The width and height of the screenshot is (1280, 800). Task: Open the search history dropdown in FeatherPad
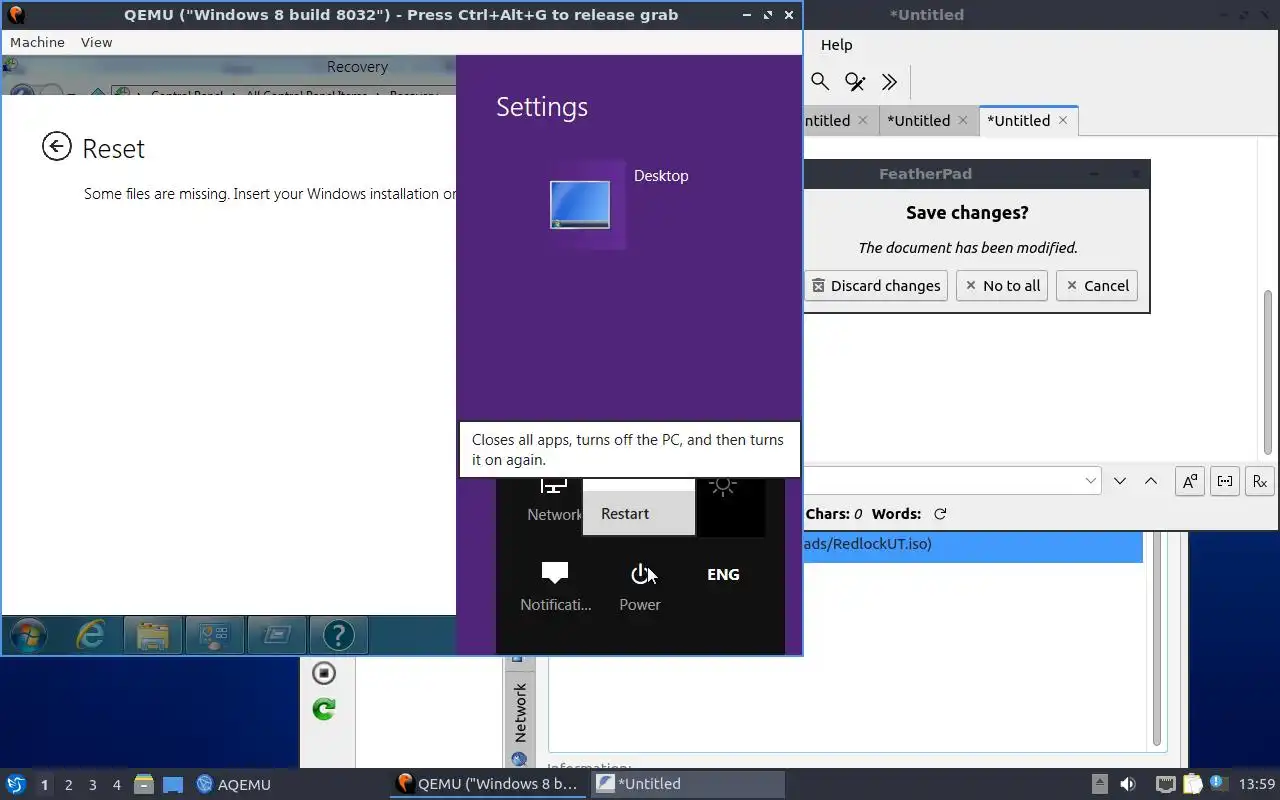(x=1090, y=481)
